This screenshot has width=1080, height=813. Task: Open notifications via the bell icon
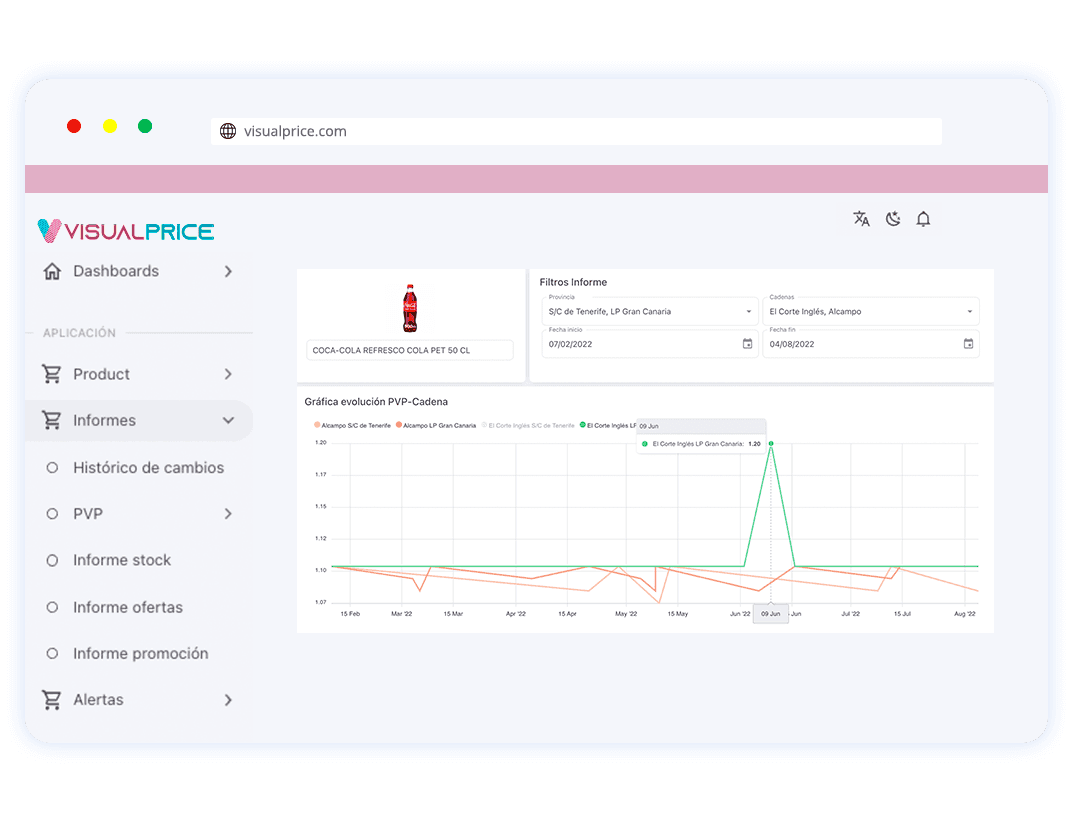(x=923, y=219)
